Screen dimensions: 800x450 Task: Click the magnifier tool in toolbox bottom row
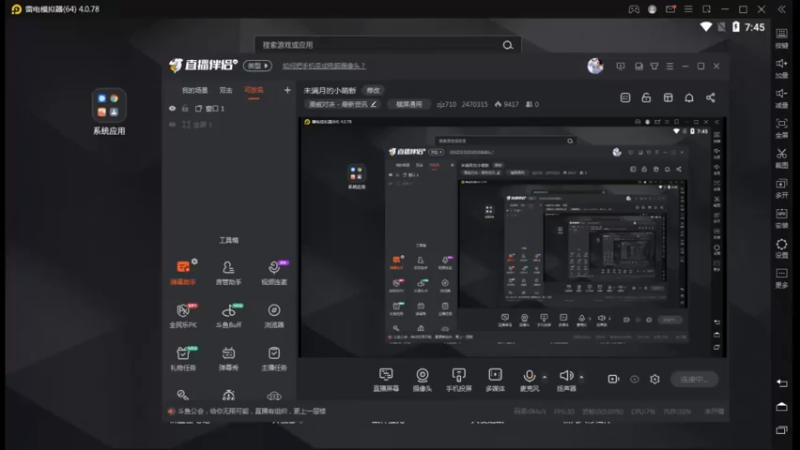coord(183,395)
